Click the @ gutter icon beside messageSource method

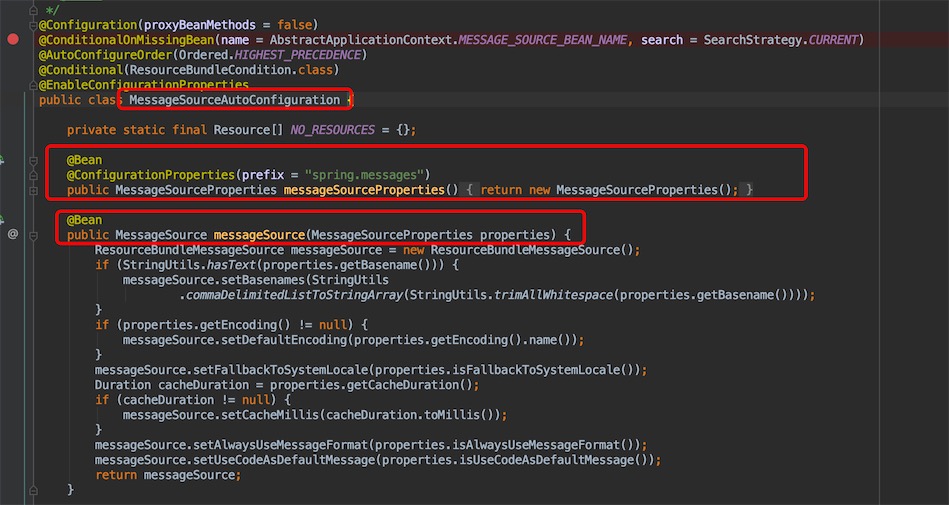(13, 234)
